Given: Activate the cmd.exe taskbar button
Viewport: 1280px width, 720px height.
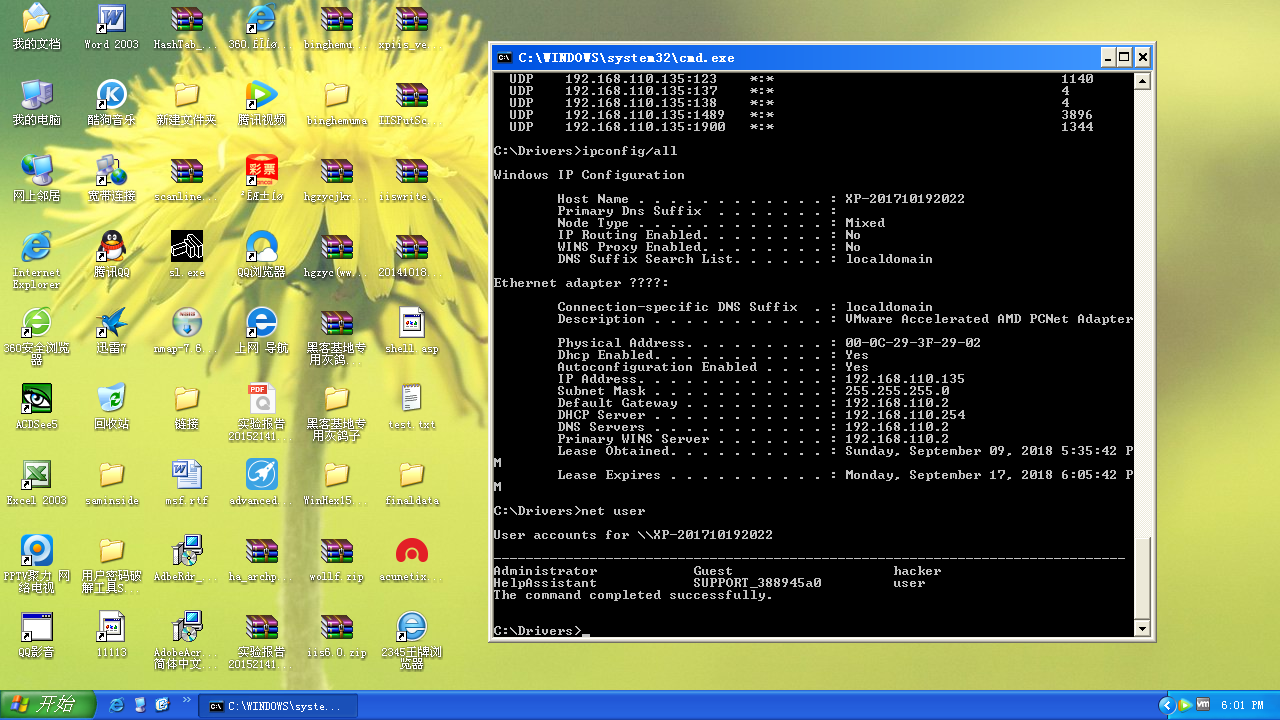Looking at the screenshot, I should [277, 706].
